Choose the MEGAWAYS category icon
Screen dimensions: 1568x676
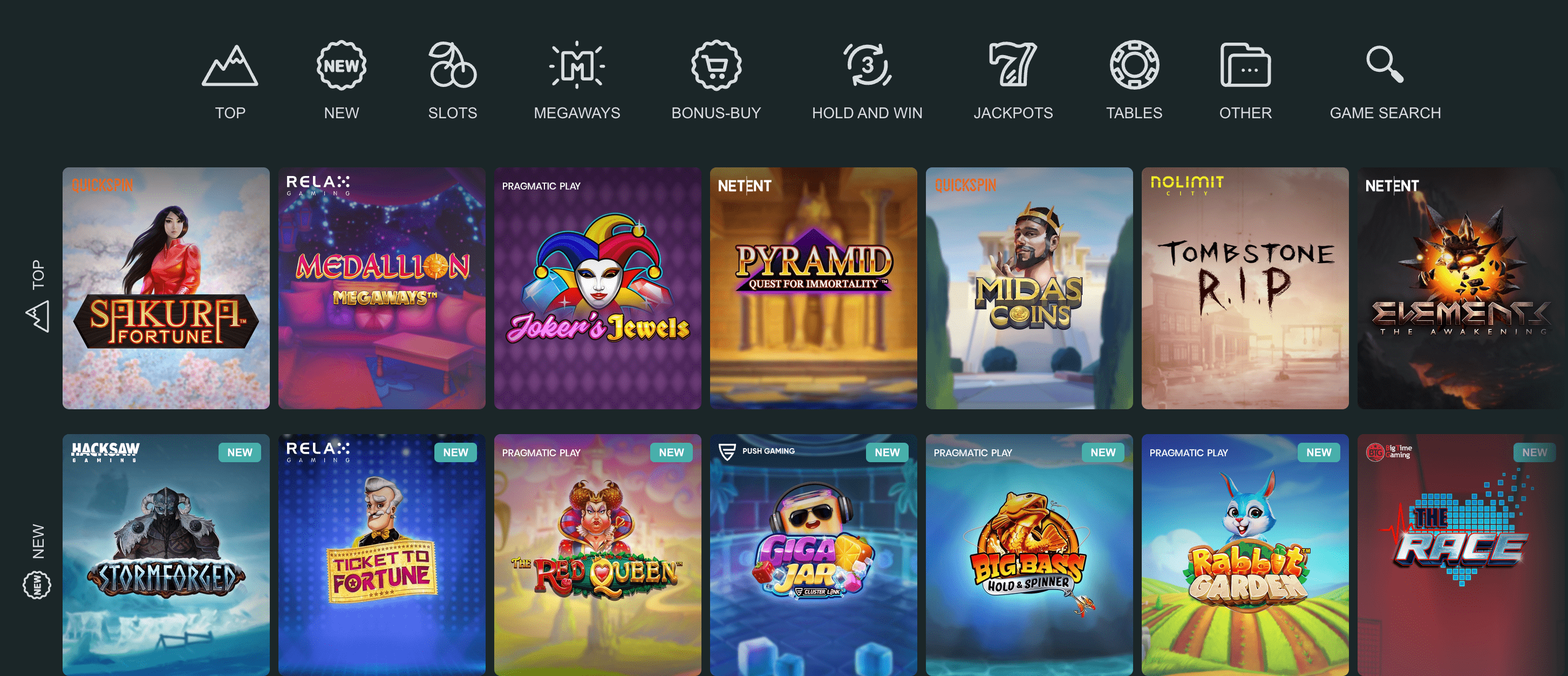coord(576,65)
